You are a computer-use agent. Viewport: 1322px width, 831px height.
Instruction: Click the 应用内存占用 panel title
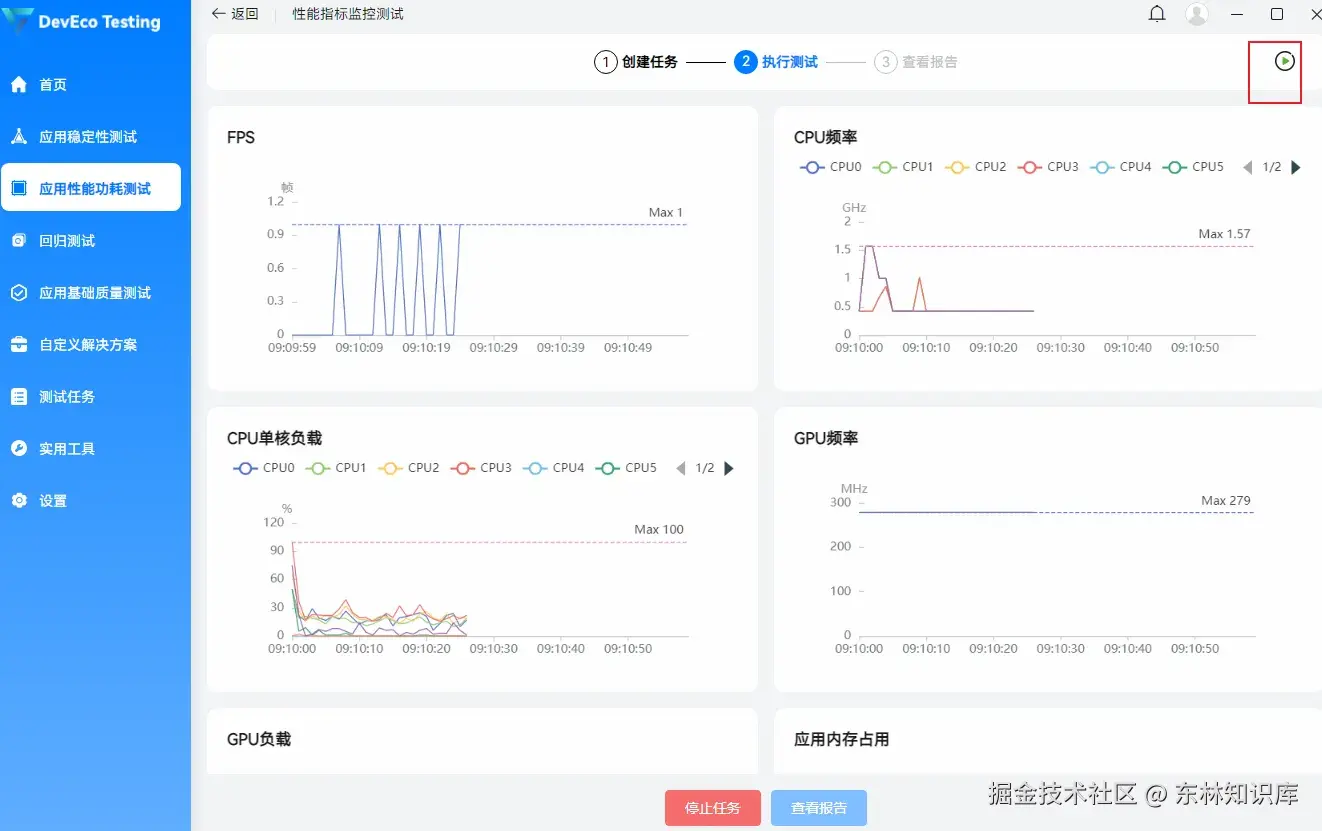pos(841,739)
